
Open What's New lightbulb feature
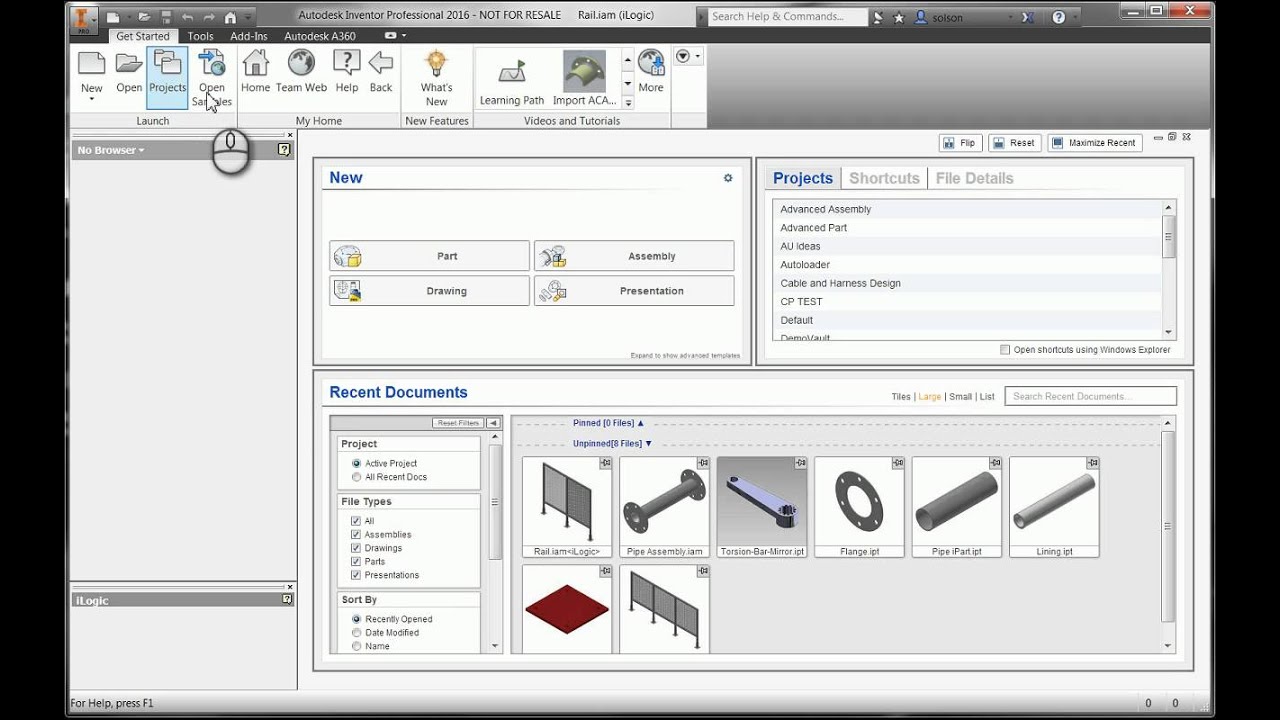click(x=436, y=64)
